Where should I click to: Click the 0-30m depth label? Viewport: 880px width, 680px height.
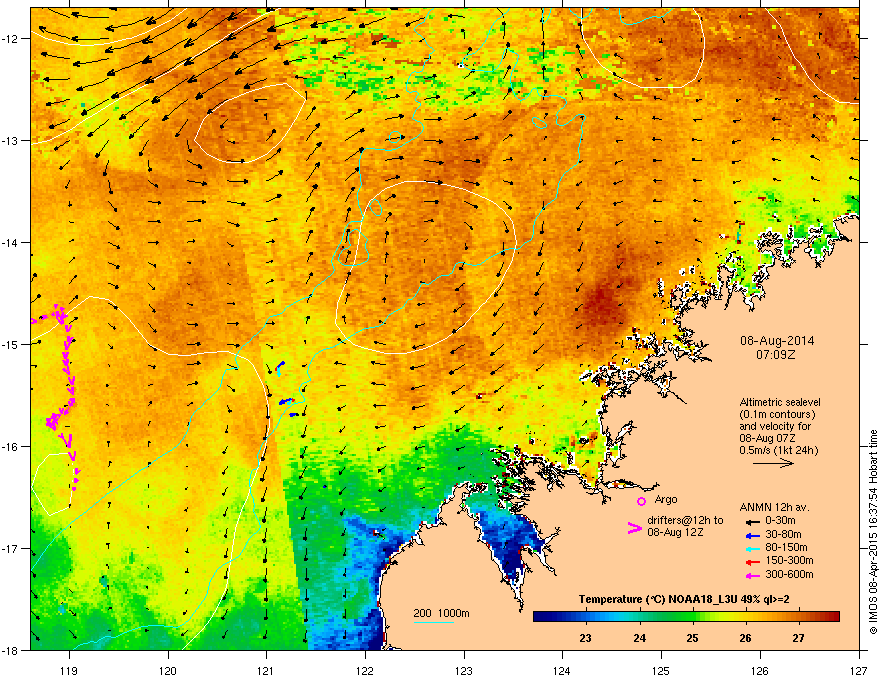(781, 521)
